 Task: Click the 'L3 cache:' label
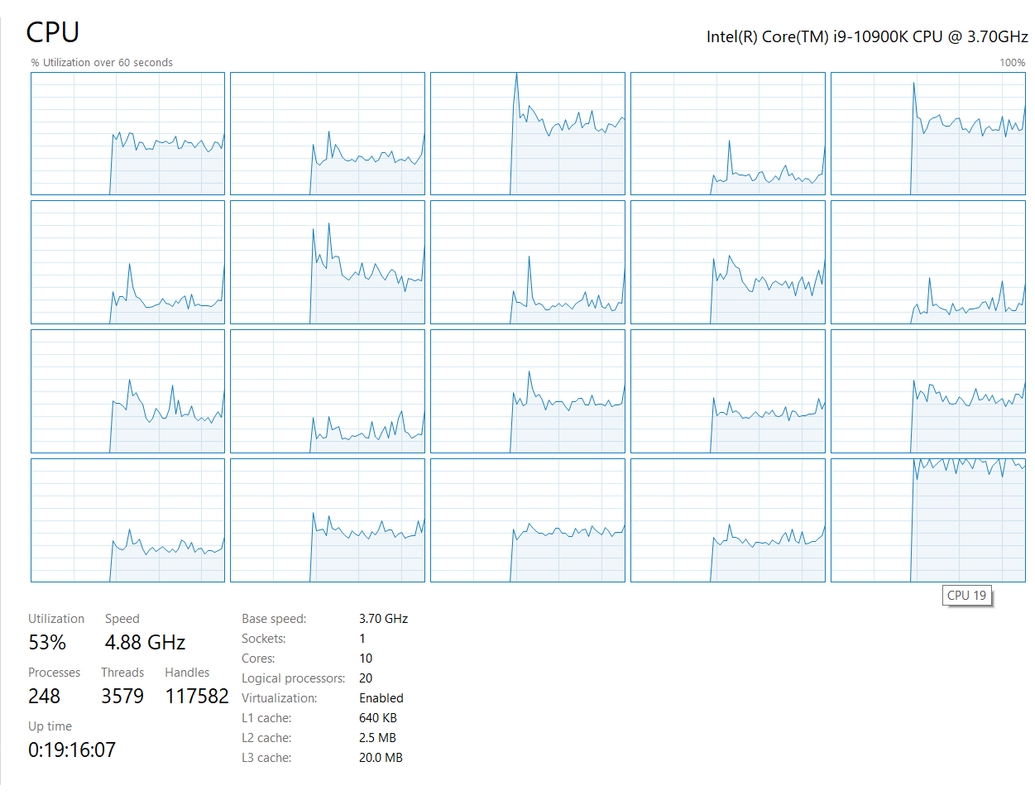[x=267, y=758]
